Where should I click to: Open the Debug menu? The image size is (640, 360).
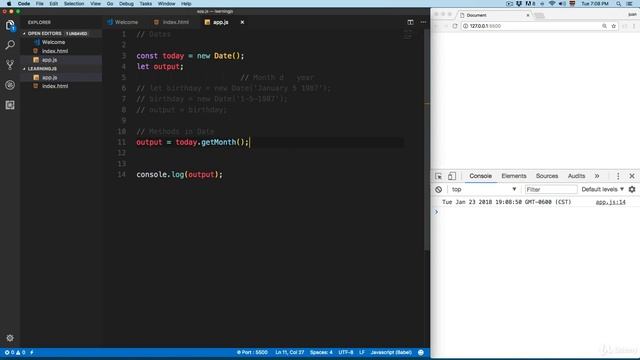126,4
